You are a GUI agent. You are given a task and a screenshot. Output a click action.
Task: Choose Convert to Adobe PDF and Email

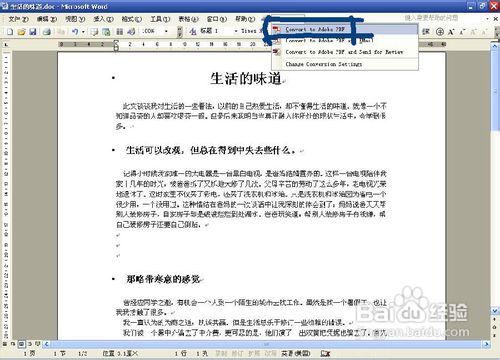point(345,40)
